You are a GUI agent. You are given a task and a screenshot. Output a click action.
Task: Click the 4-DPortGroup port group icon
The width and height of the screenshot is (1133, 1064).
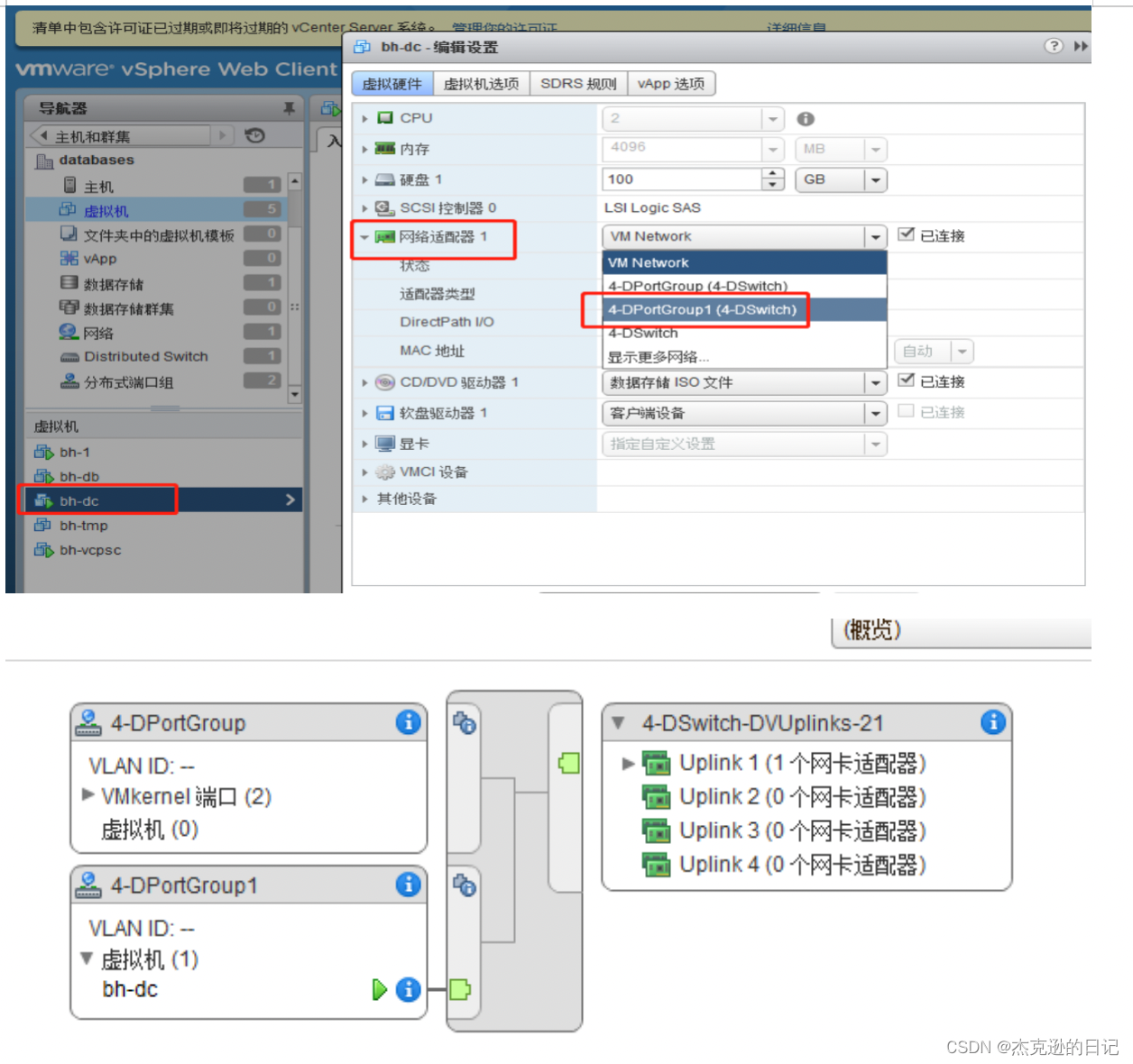pyautogui.click(x=88, y=722)
